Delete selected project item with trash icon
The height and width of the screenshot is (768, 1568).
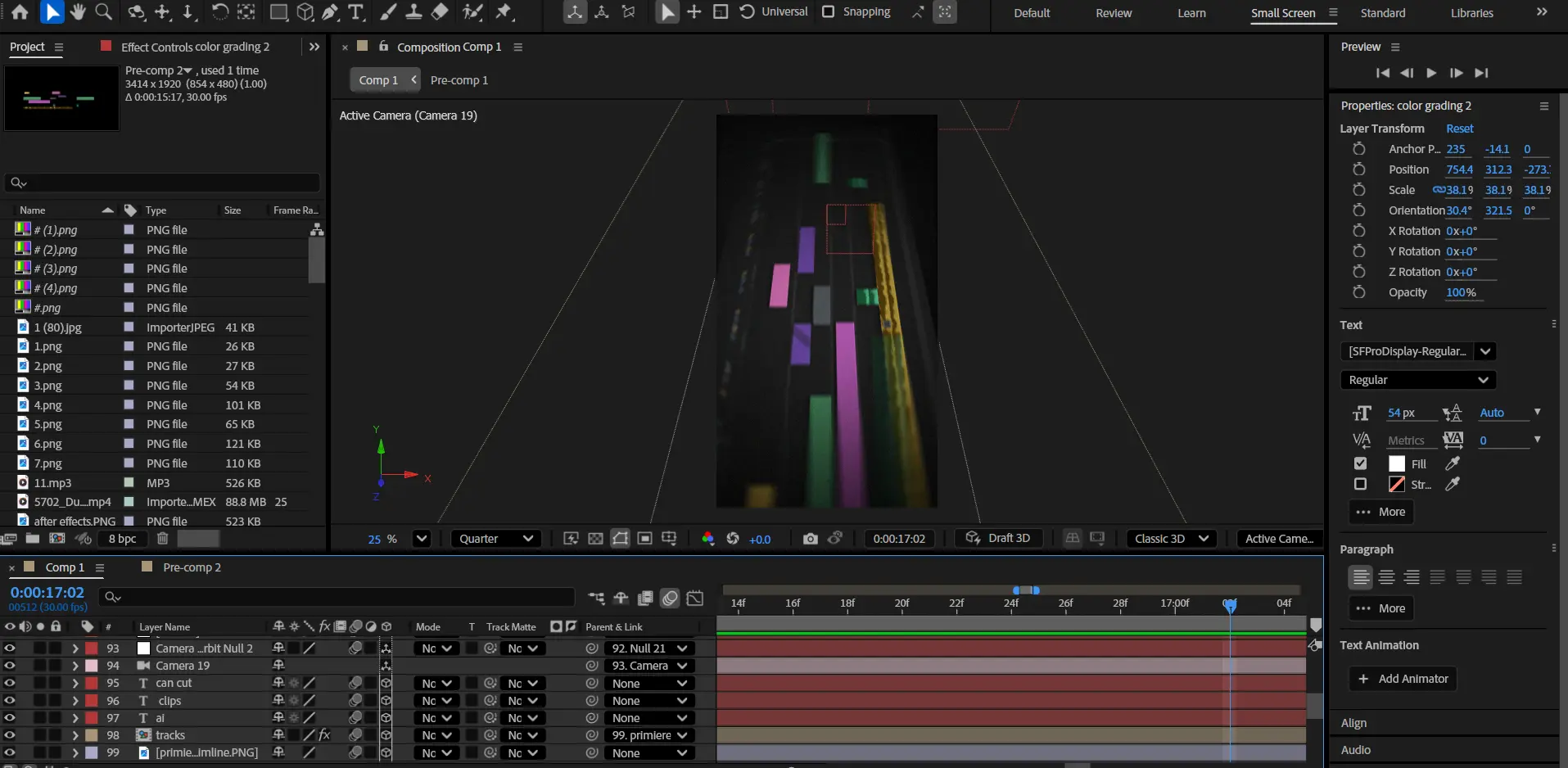pyautogui.click(x=163, y=539)
